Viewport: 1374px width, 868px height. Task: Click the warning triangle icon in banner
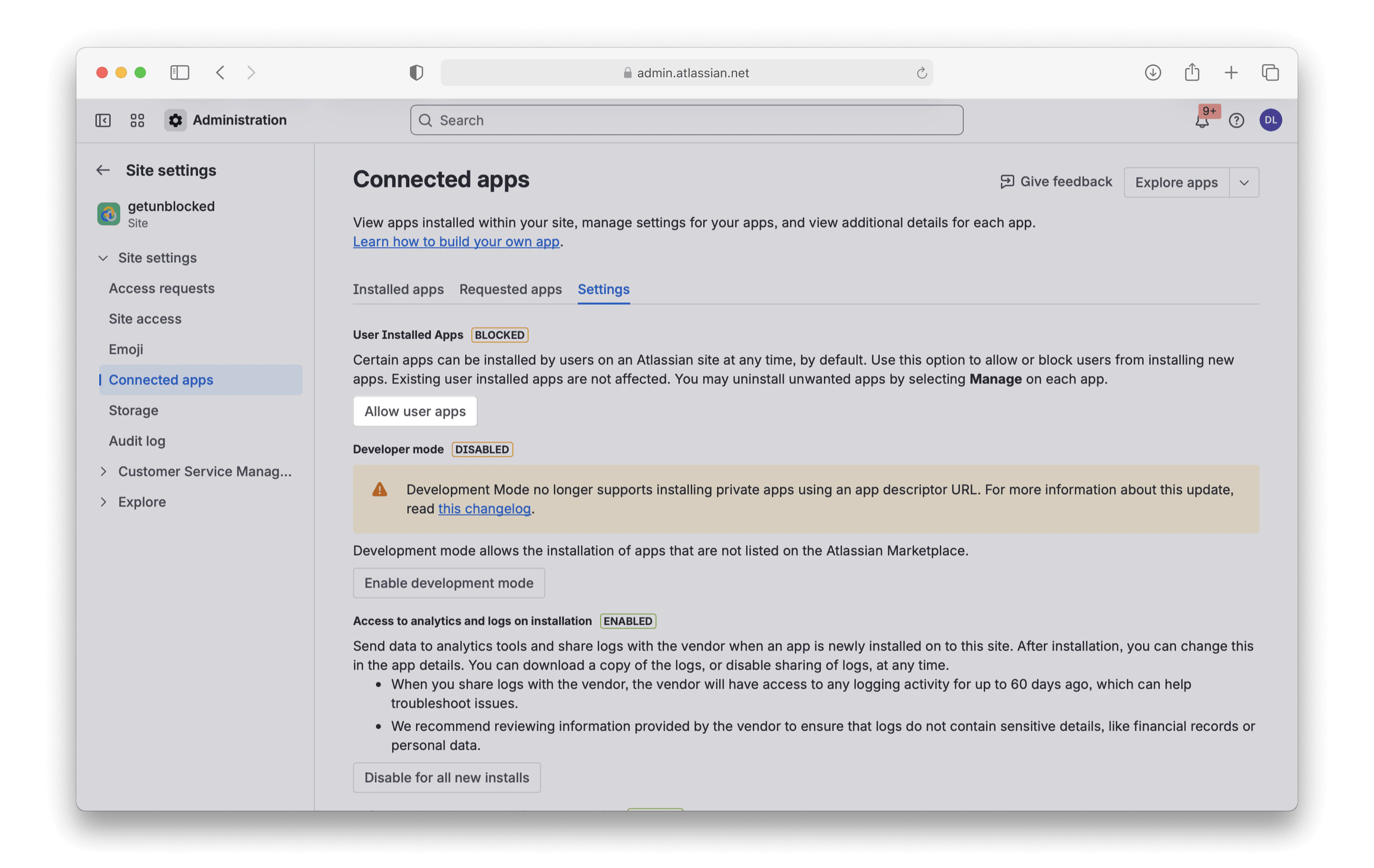tap(379, 489)
